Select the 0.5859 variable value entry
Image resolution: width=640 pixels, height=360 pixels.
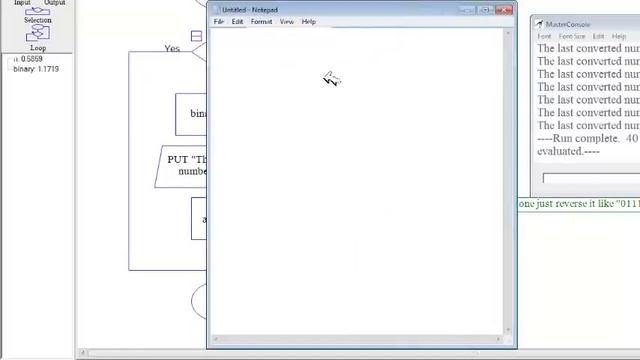28,59
